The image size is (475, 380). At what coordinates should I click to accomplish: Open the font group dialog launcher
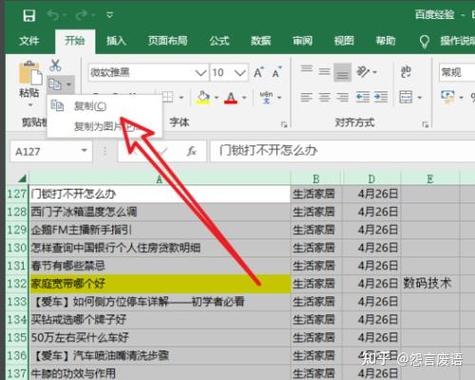click(284, 124)
